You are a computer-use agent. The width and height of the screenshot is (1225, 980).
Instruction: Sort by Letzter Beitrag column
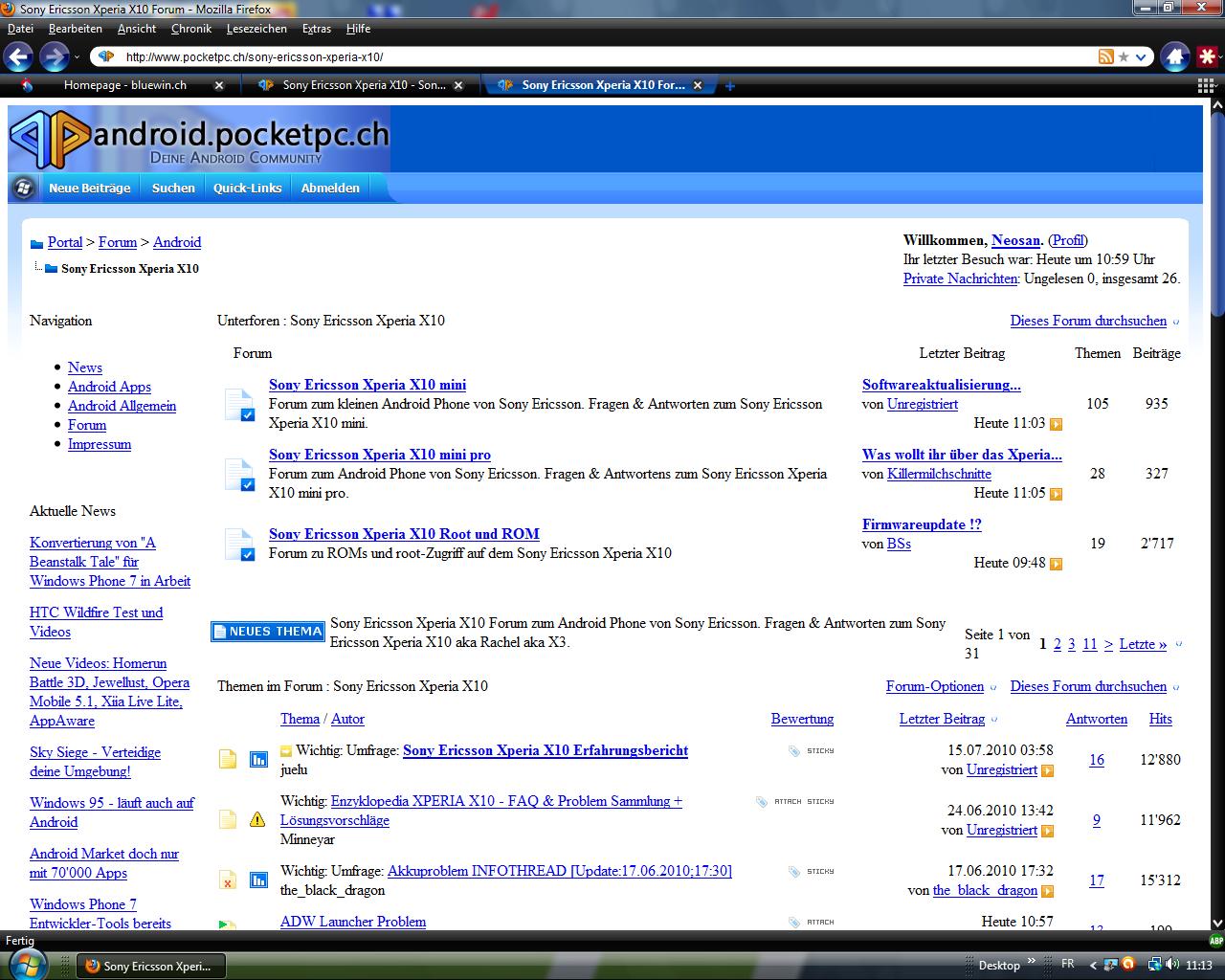[x=942, y=719]
